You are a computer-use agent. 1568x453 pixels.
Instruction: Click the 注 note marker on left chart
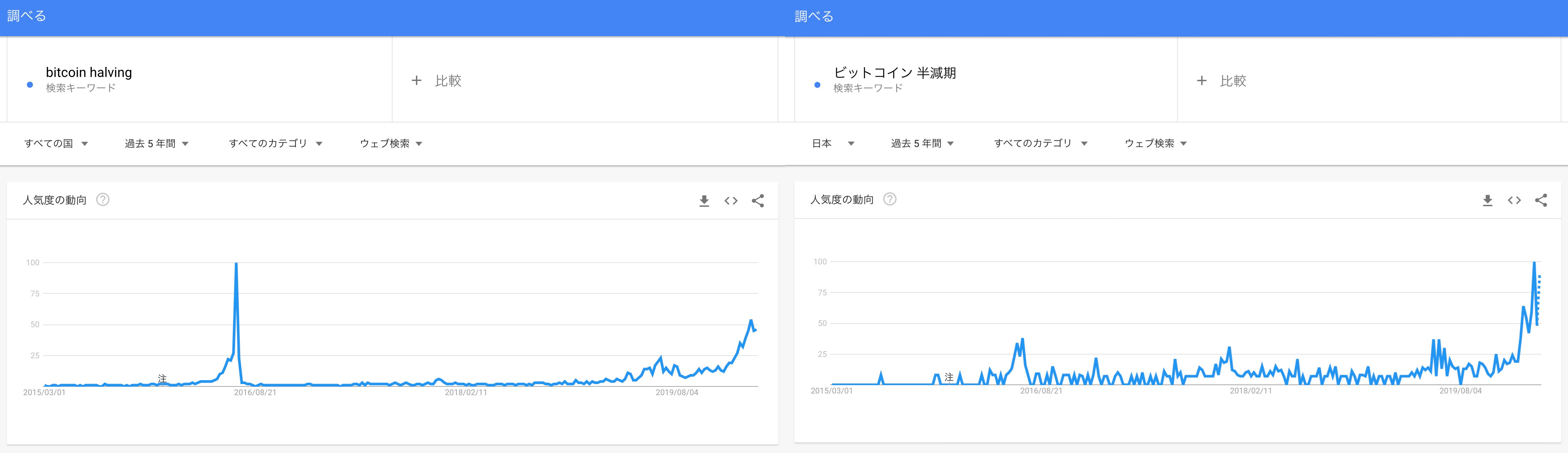point(162,379)
